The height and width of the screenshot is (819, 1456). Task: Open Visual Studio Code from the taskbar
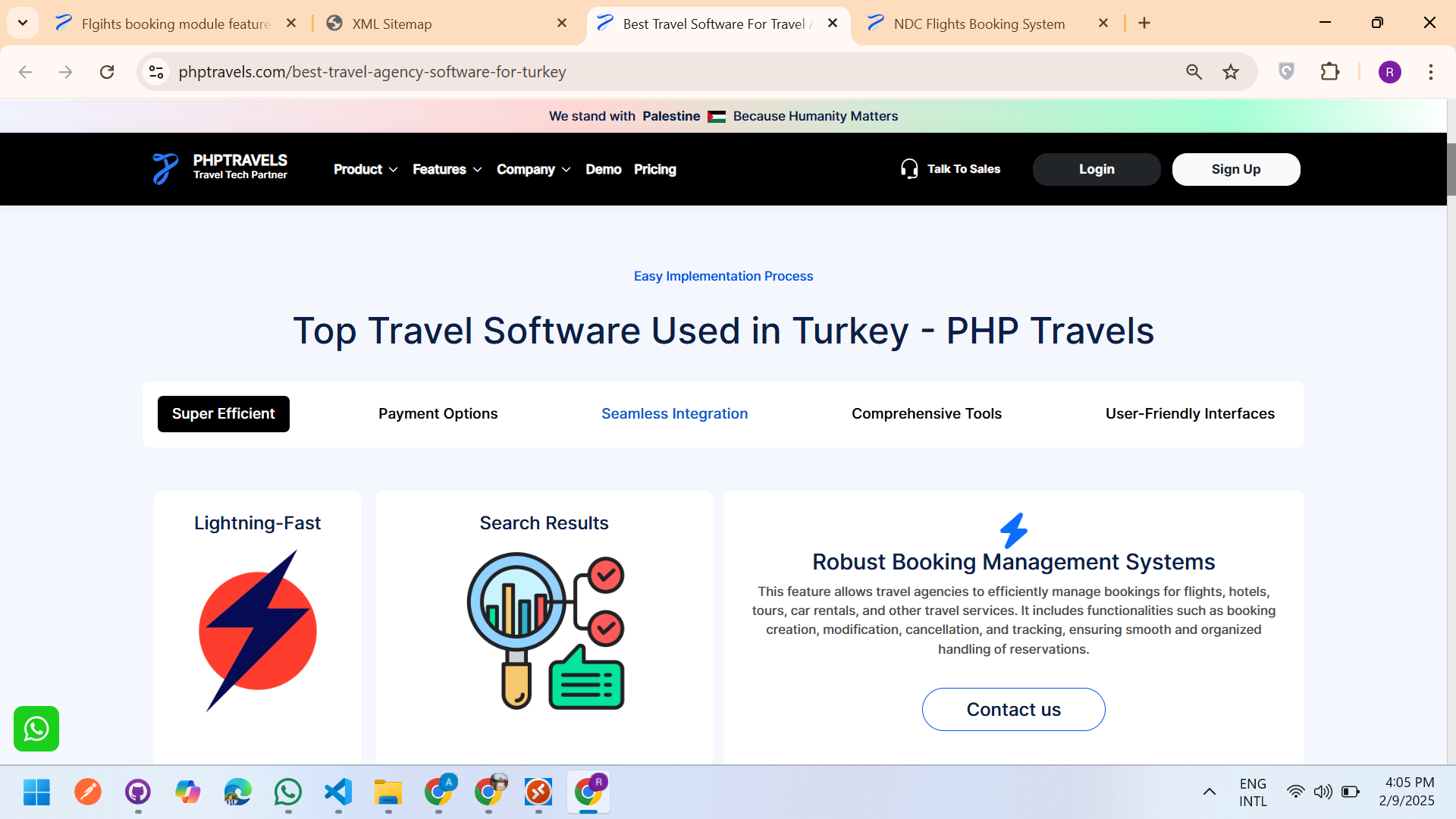[338, 792]
